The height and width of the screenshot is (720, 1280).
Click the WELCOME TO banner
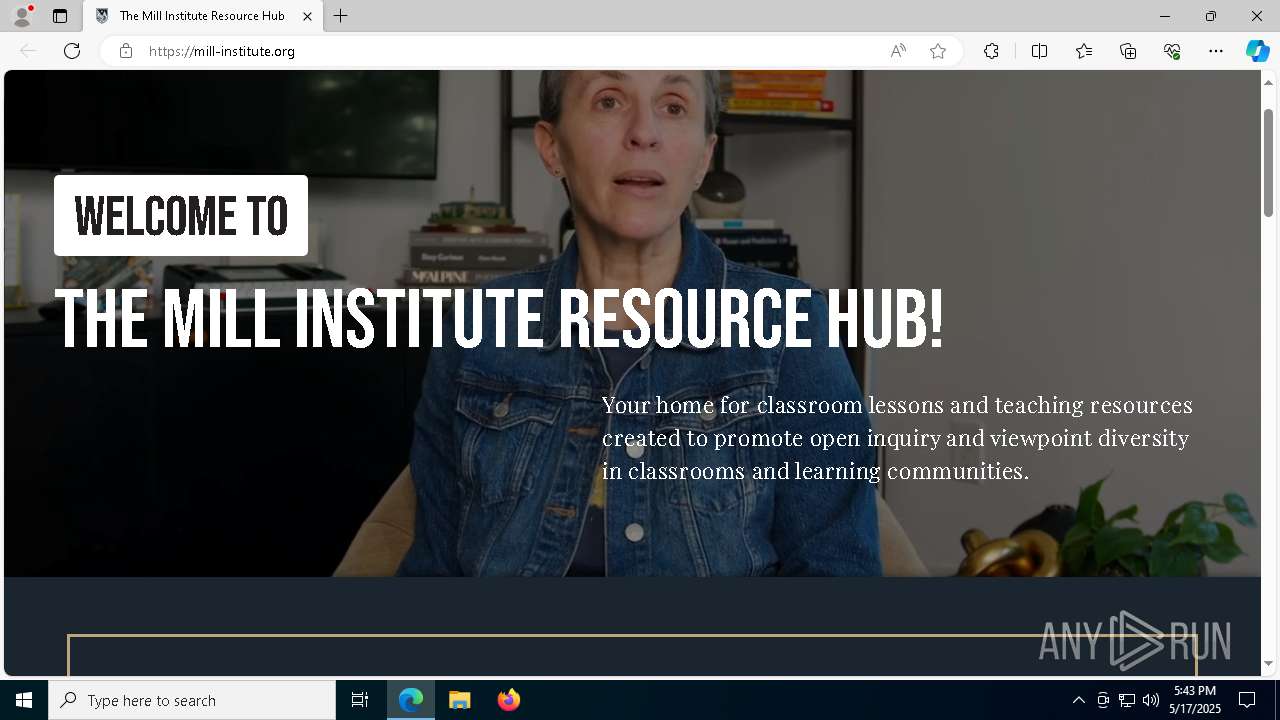[181, 216]
